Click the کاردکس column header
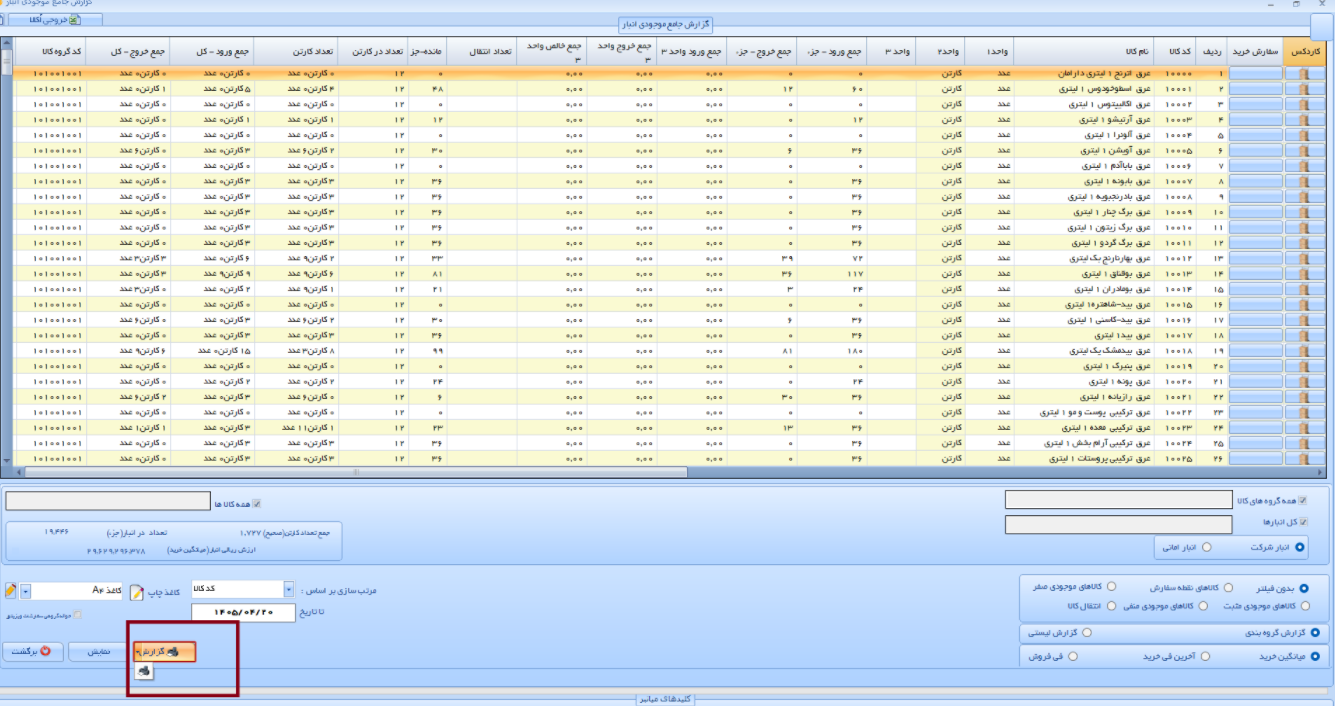This screenshot has width=1335, height=706. click(x=1305, y=50)
